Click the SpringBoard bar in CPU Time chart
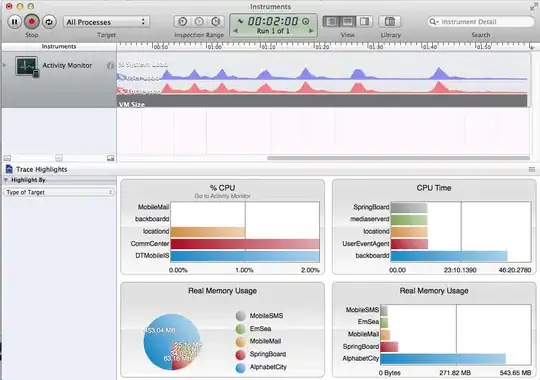The width and height of the screenshot is (540, 380). (409, 208)
